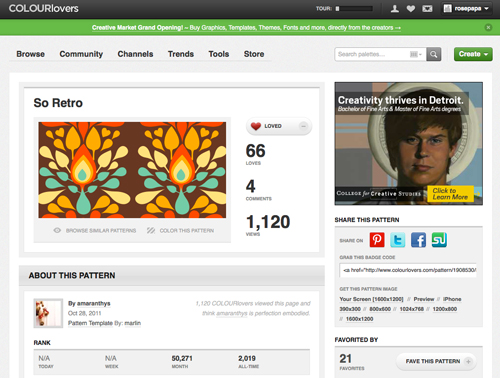
Task: Open the 390x300 image size link
Action: [350, 309]
